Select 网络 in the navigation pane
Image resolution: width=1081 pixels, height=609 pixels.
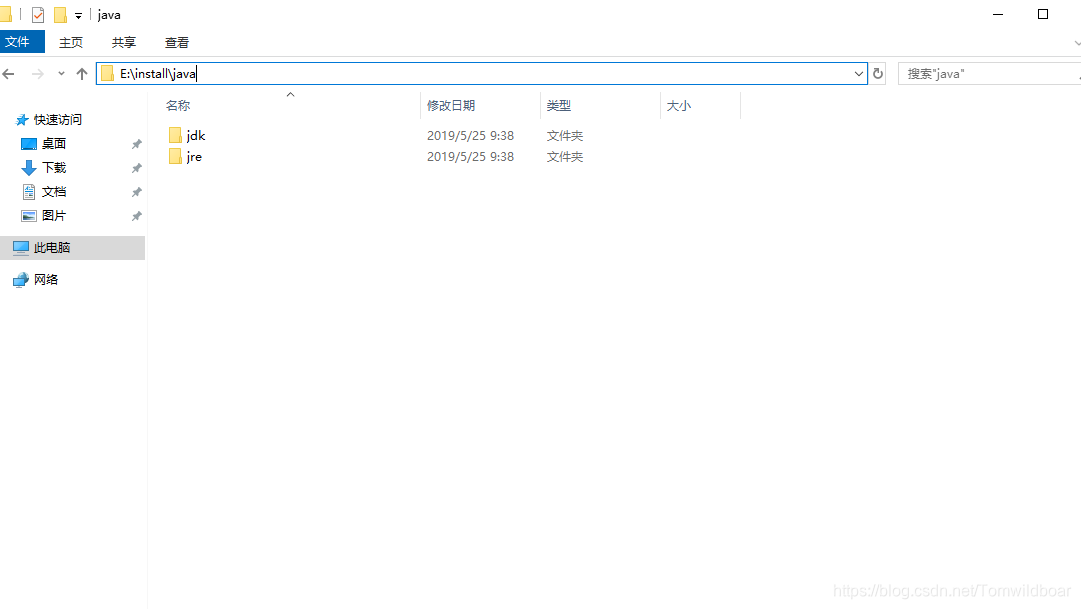46,279
